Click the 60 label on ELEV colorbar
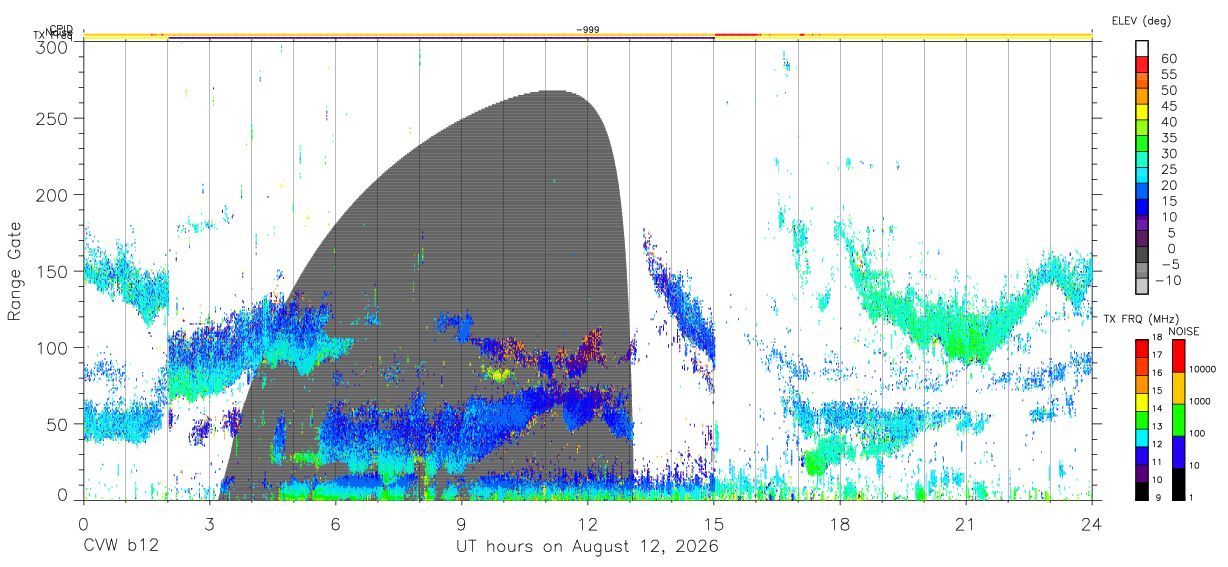This screenshot has height=567, width=1228. [x=1168, y=58]
